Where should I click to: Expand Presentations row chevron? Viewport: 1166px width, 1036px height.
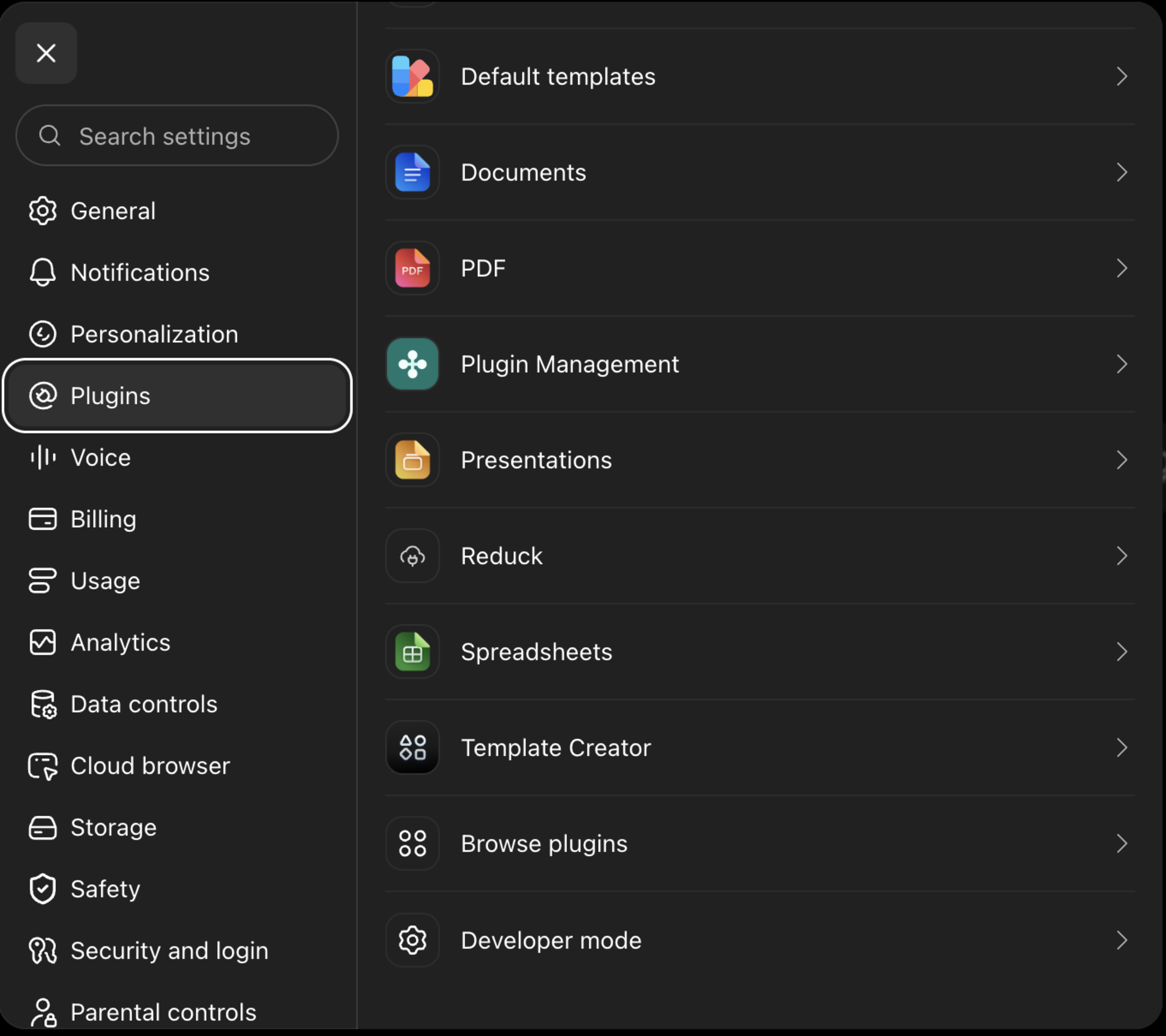[x=1122, y=460]
